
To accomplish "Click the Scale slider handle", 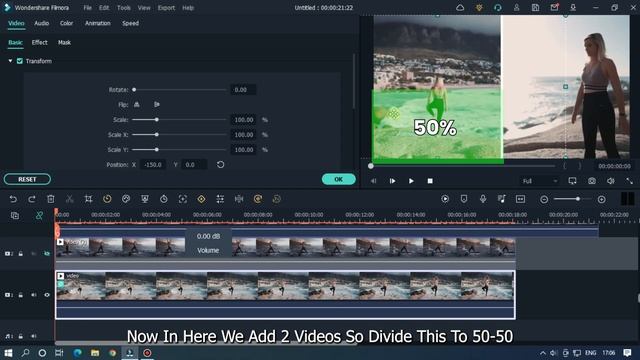I will click(157, 120).
